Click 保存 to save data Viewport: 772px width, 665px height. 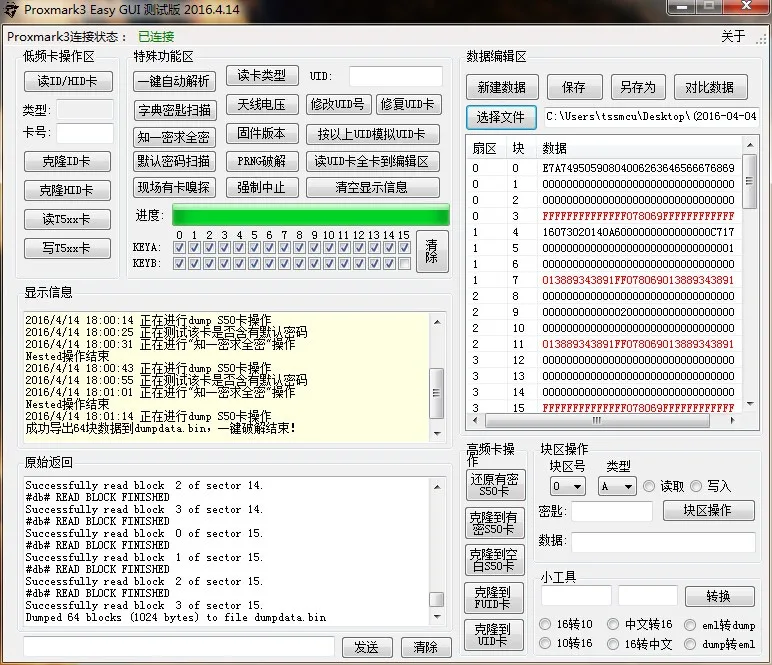click(x=575, y=87)
